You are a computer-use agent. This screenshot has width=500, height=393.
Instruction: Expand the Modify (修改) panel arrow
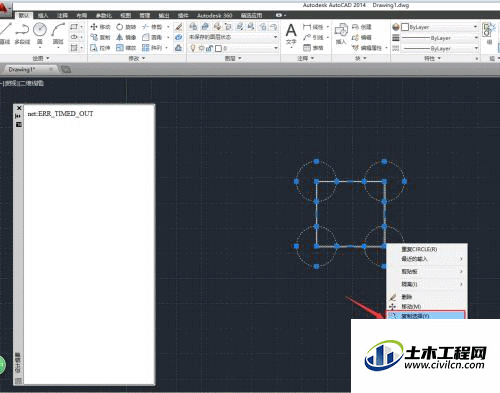click(144, 58)
